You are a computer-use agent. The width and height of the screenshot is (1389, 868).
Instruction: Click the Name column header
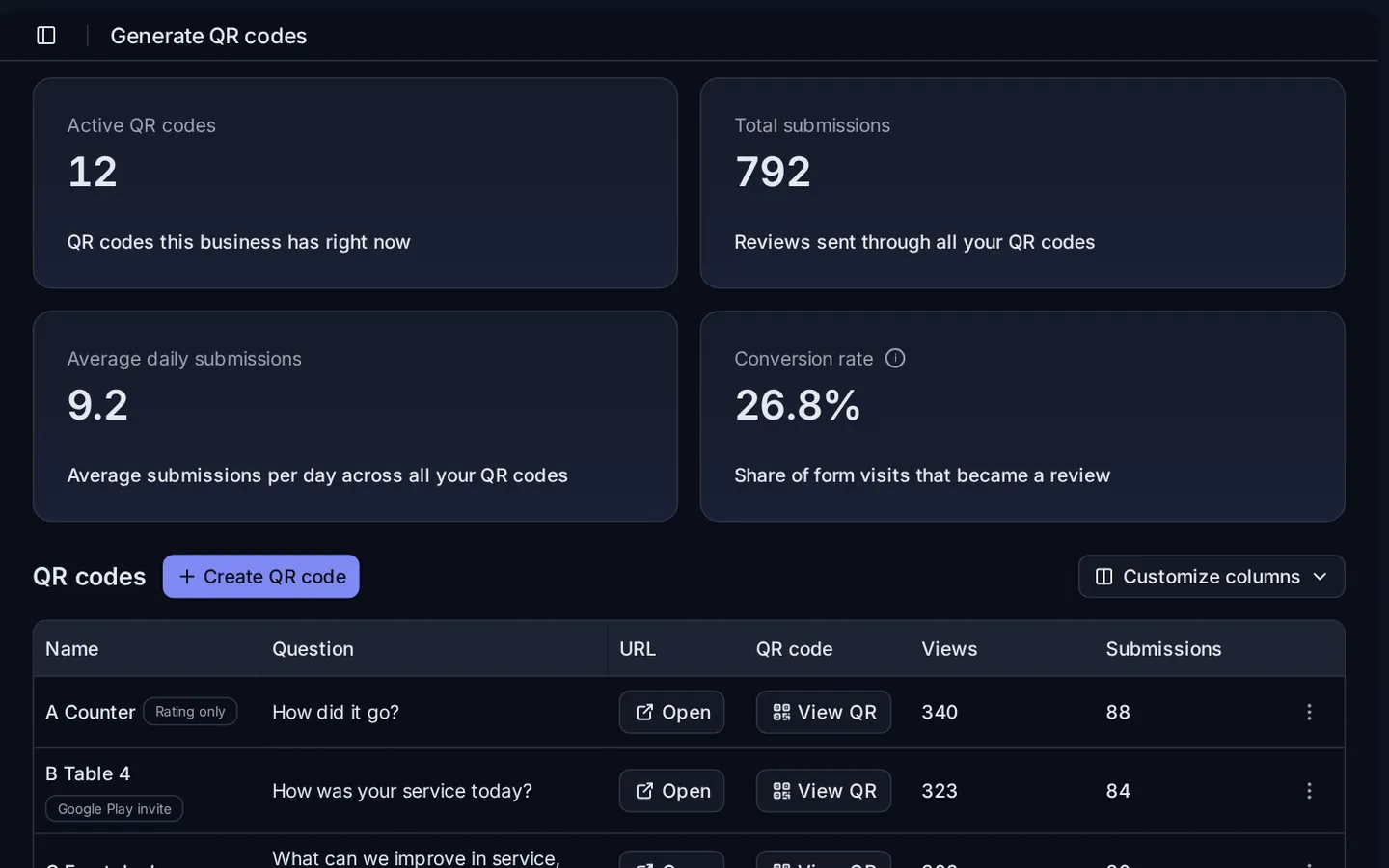click(72, 649)
